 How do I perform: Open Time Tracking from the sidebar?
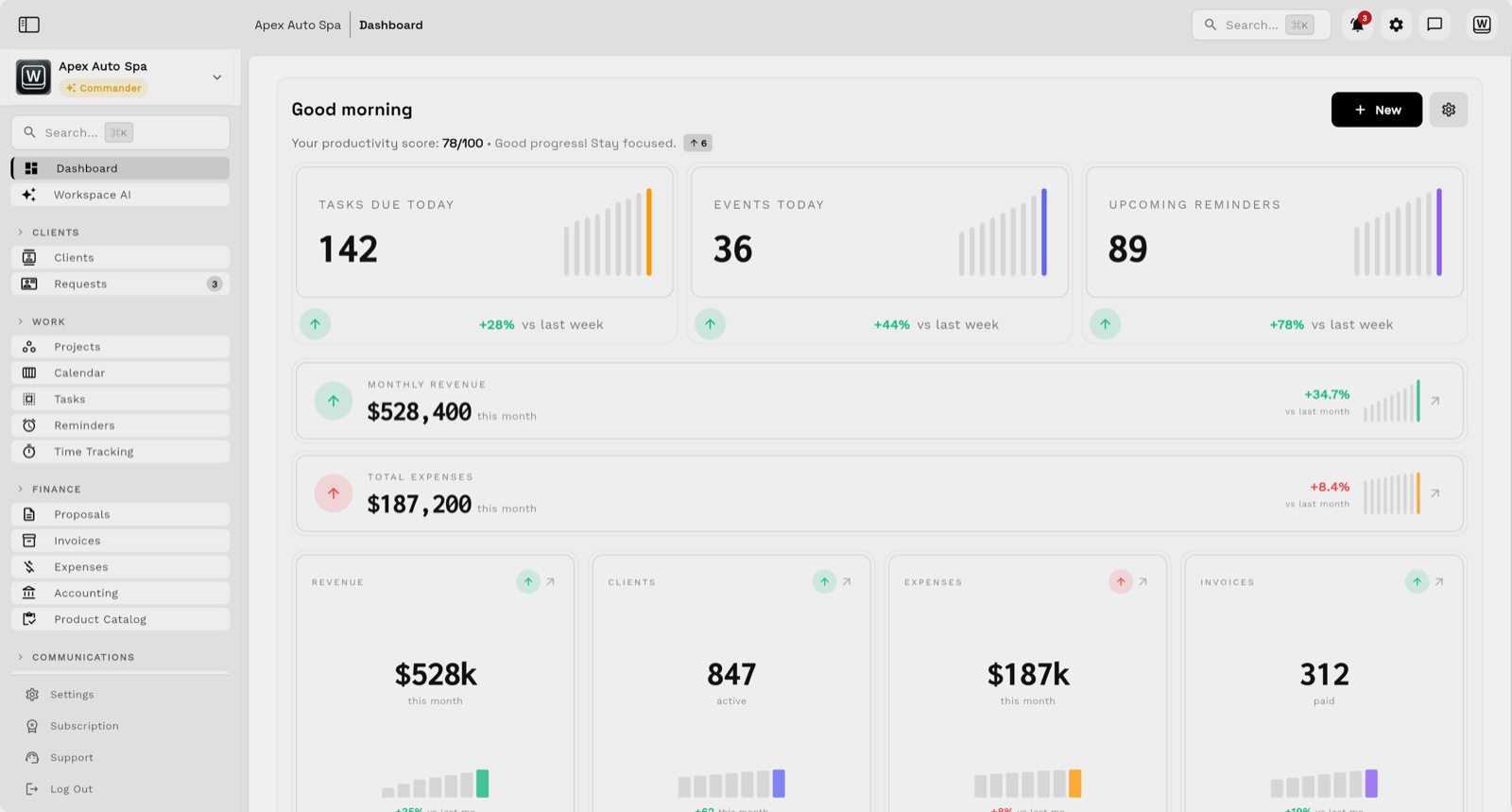coord(120,452)
